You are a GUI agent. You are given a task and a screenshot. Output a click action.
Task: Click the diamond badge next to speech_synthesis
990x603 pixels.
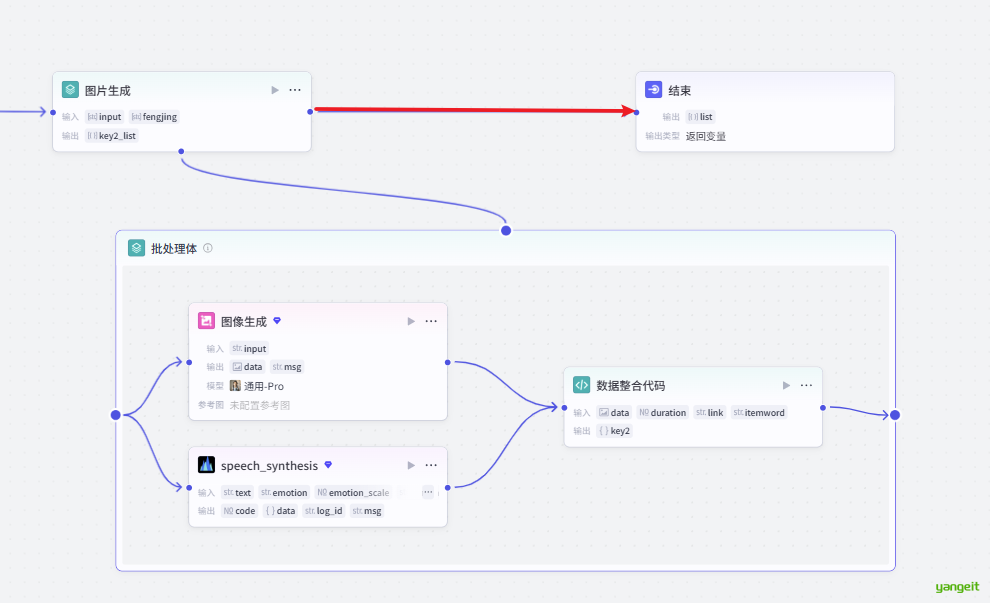click(x=328, y=465)
